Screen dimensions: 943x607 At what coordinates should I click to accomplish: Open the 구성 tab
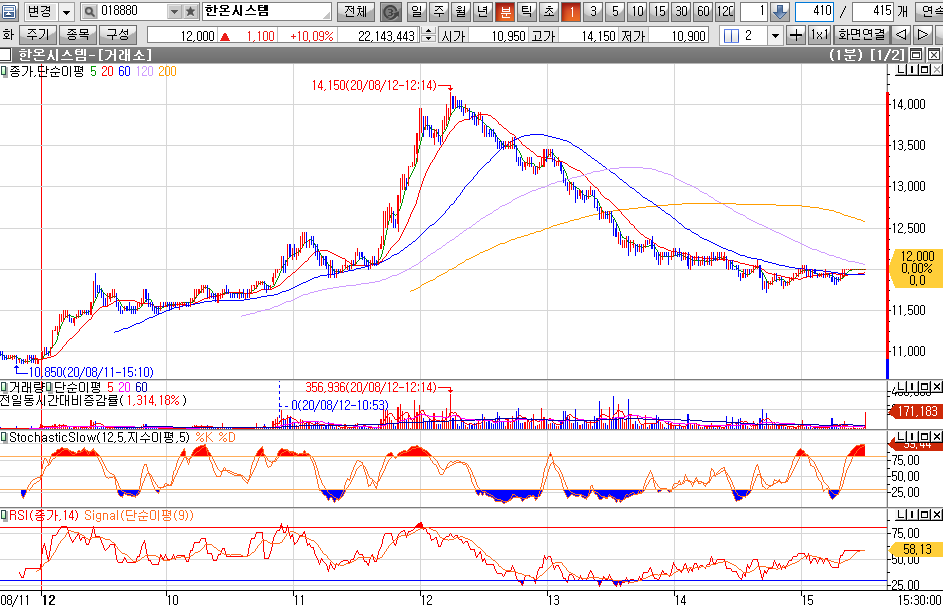pos(118,35)
